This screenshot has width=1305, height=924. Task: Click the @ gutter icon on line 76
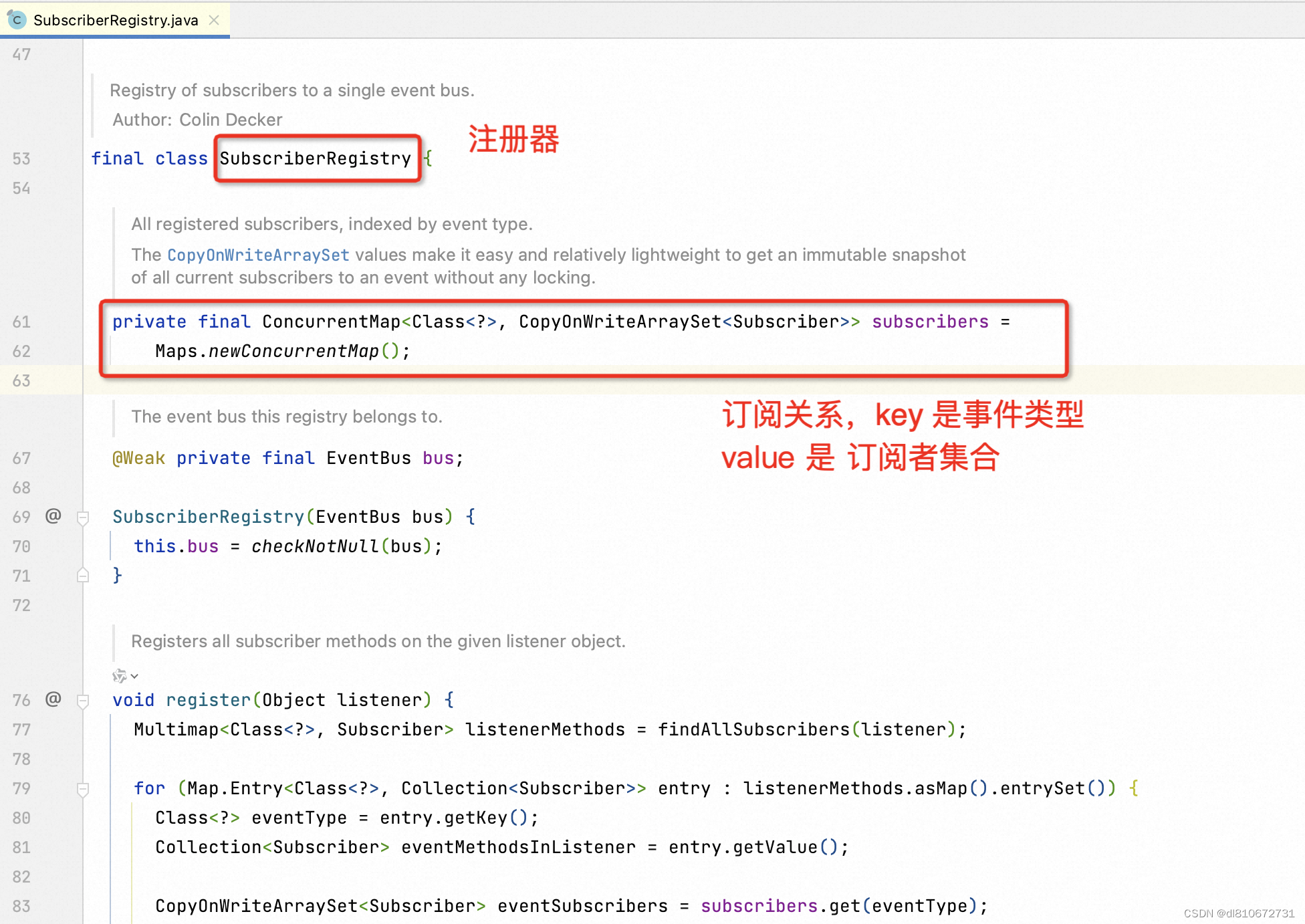tap(53, 699)
